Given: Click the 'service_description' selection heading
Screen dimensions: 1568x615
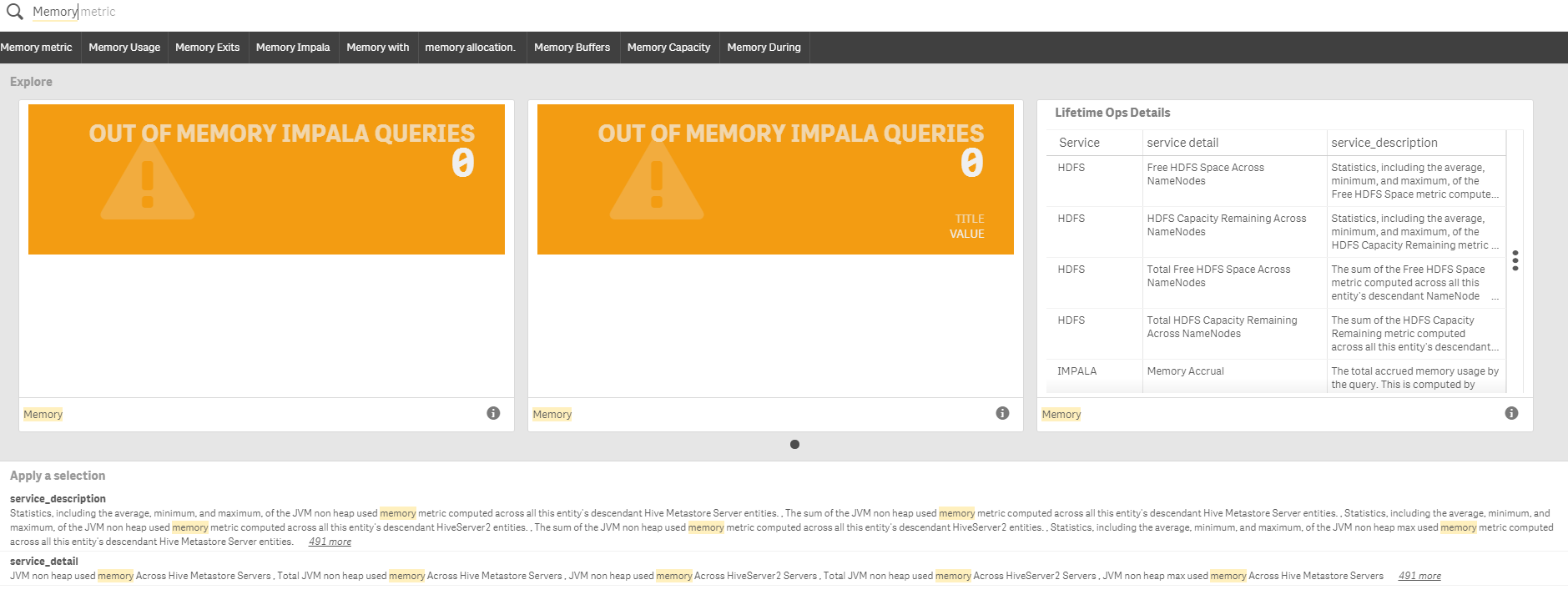Looking at the screenshot, I should 58,499.
